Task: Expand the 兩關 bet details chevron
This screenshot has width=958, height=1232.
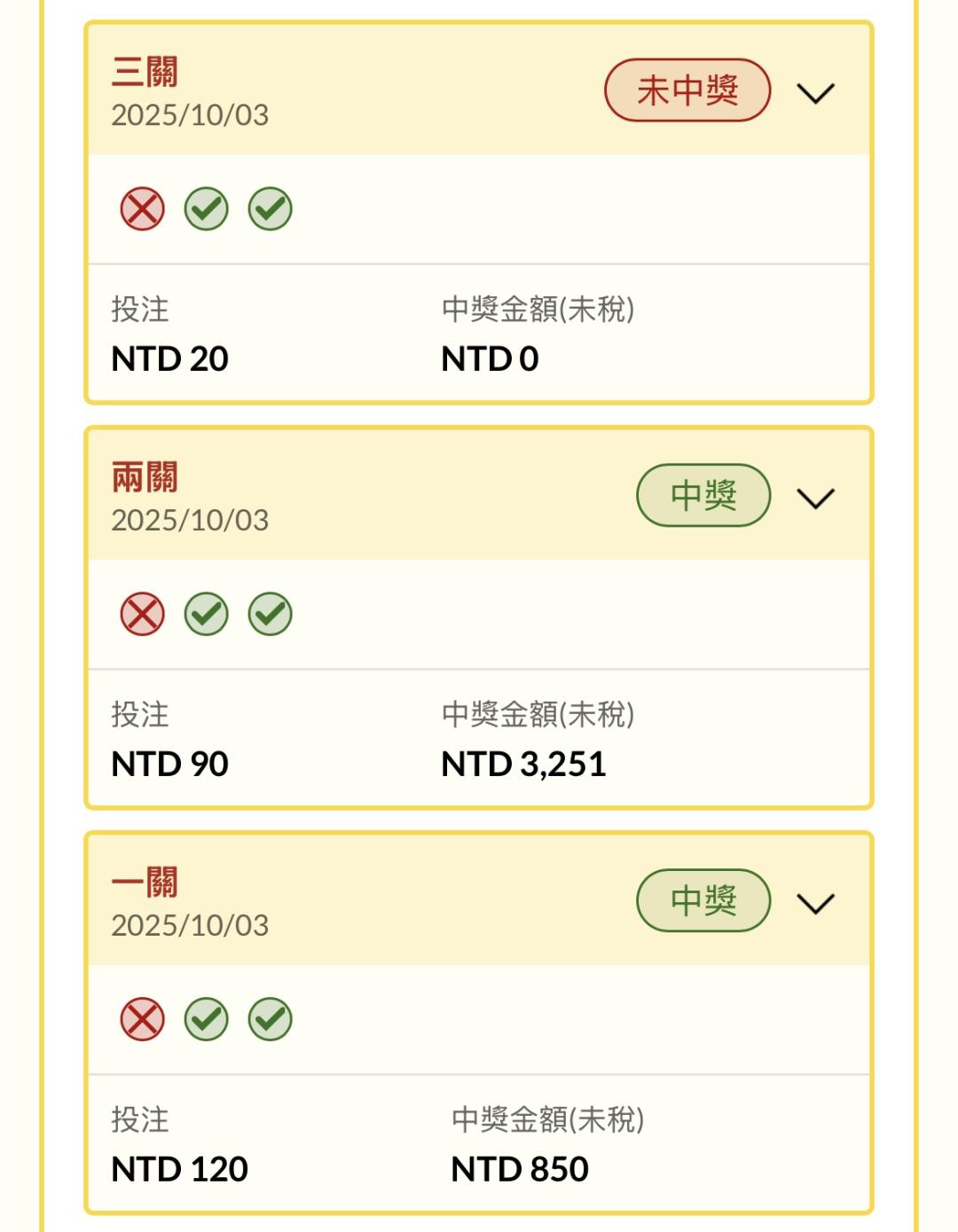Action: click(x=815, y=498)
